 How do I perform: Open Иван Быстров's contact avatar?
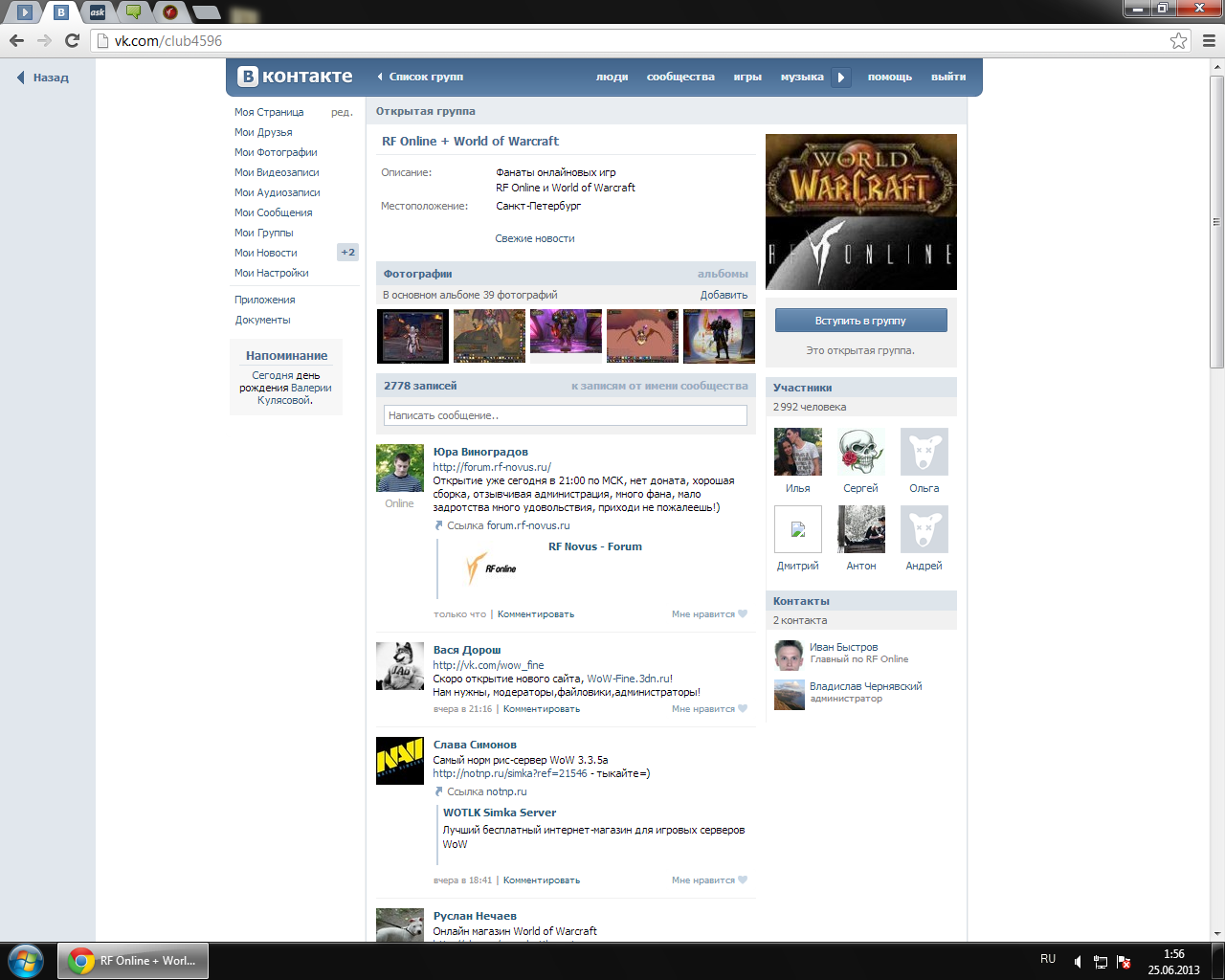tap(790, 655)
